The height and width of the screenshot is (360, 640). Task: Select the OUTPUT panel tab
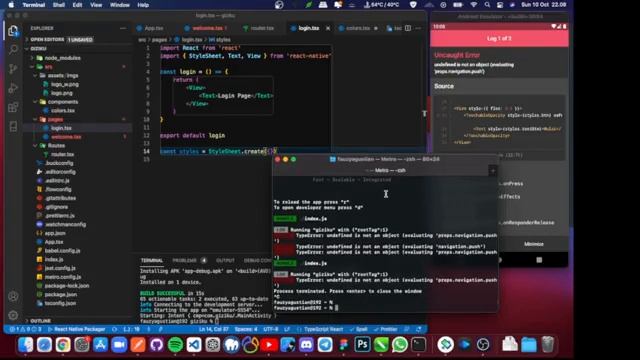225,260
